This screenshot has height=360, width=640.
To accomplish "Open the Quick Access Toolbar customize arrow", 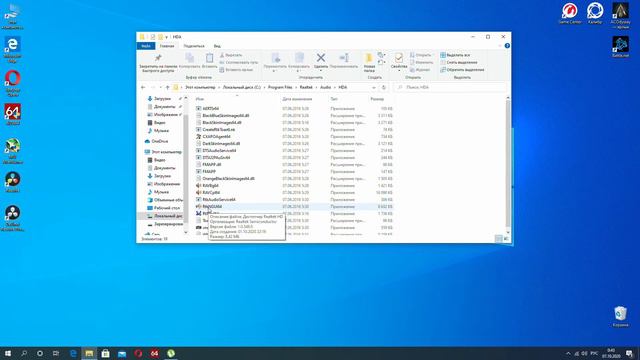I will click(x=167, y=37).
